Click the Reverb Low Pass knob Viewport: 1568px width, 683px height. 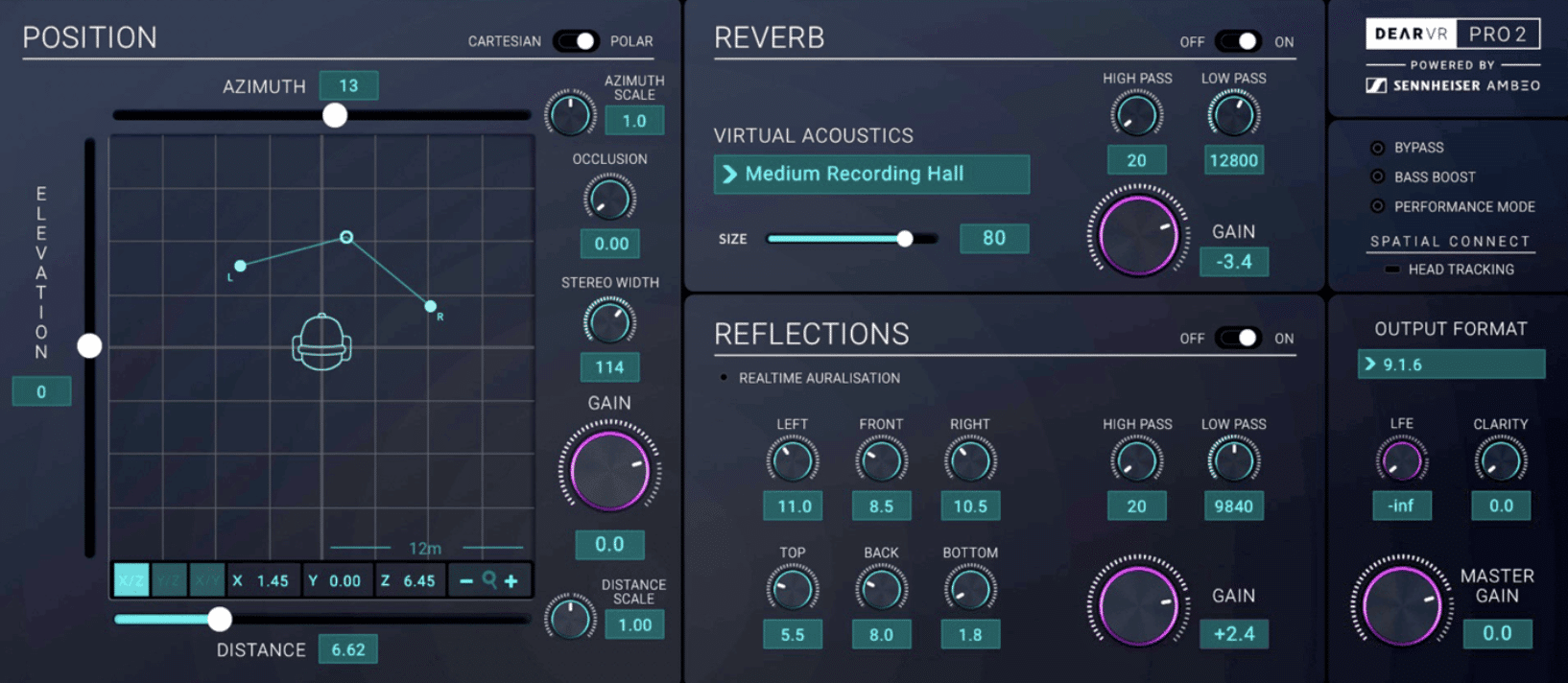pyautogui.click(x=1233, y=114)
